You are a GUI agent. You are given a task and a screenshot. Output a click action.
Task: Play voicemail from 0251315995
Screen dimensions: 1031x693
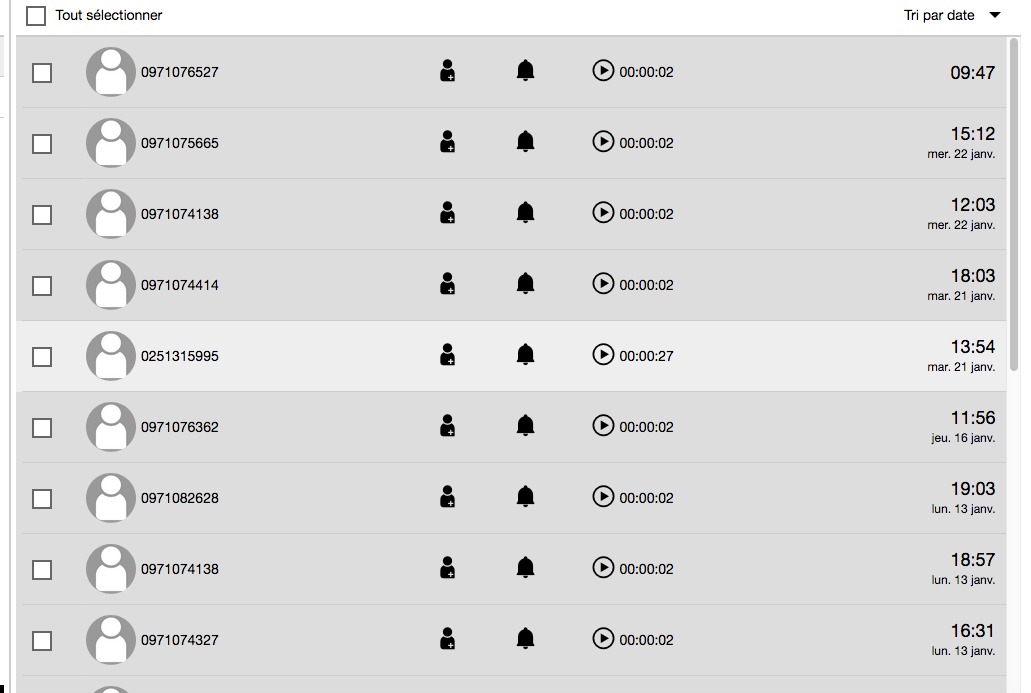pos(603,354)
